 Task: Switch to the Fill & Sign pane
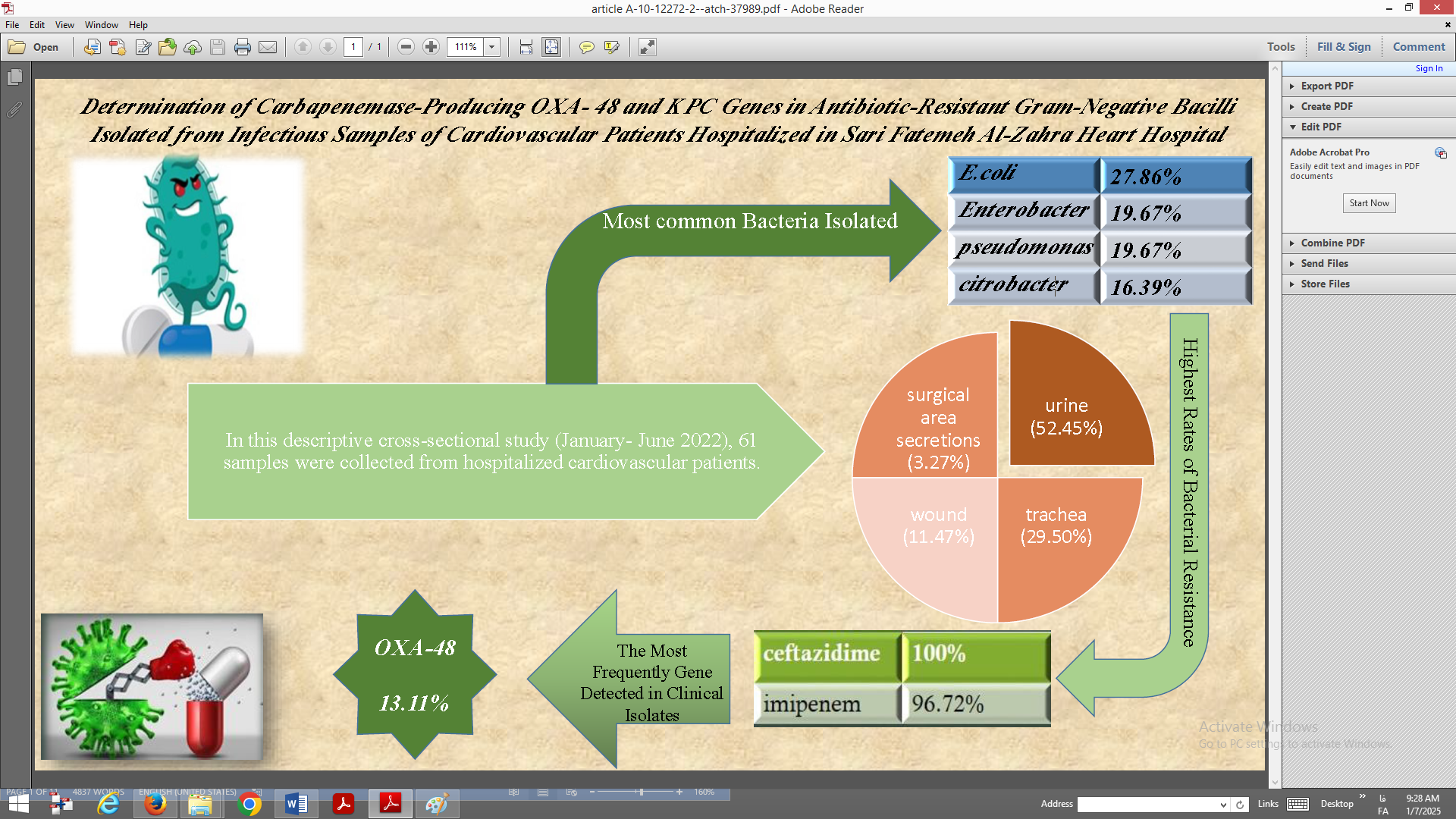(x=1344, y=47)
